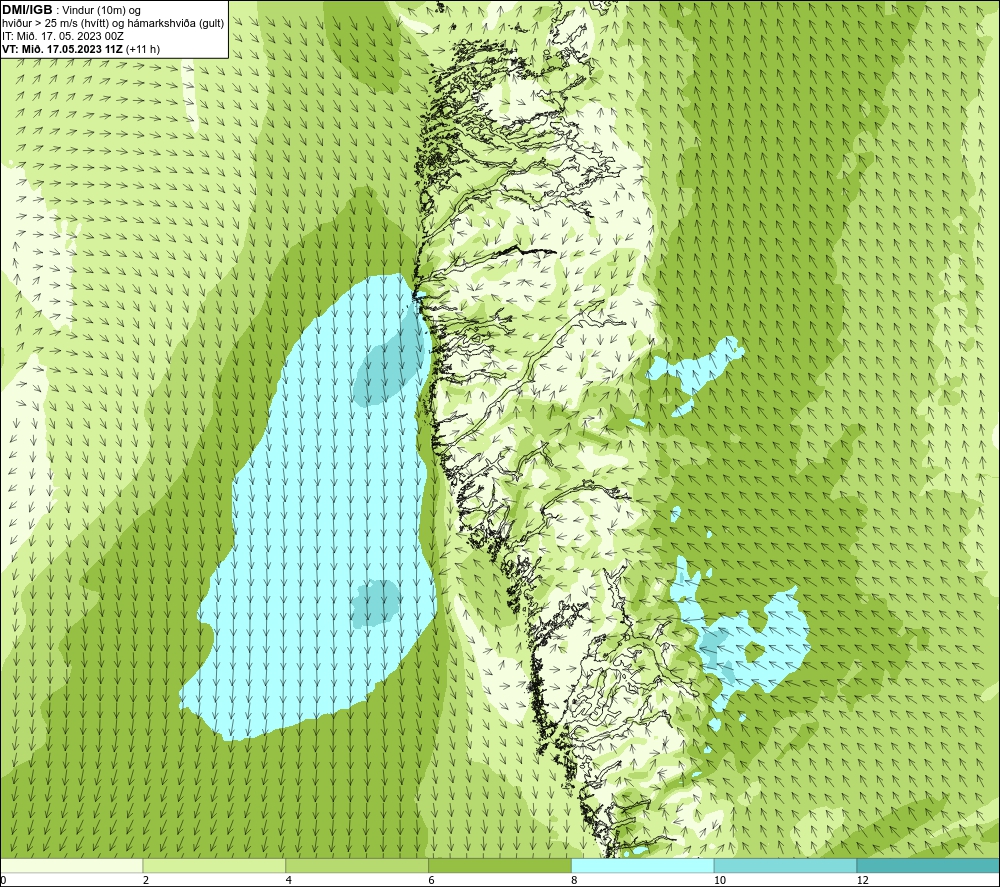The image size is (1000, 887).
Task: Click the teal 10–12 legend color band
Action: pyautogui.click(x=786, y=865)
